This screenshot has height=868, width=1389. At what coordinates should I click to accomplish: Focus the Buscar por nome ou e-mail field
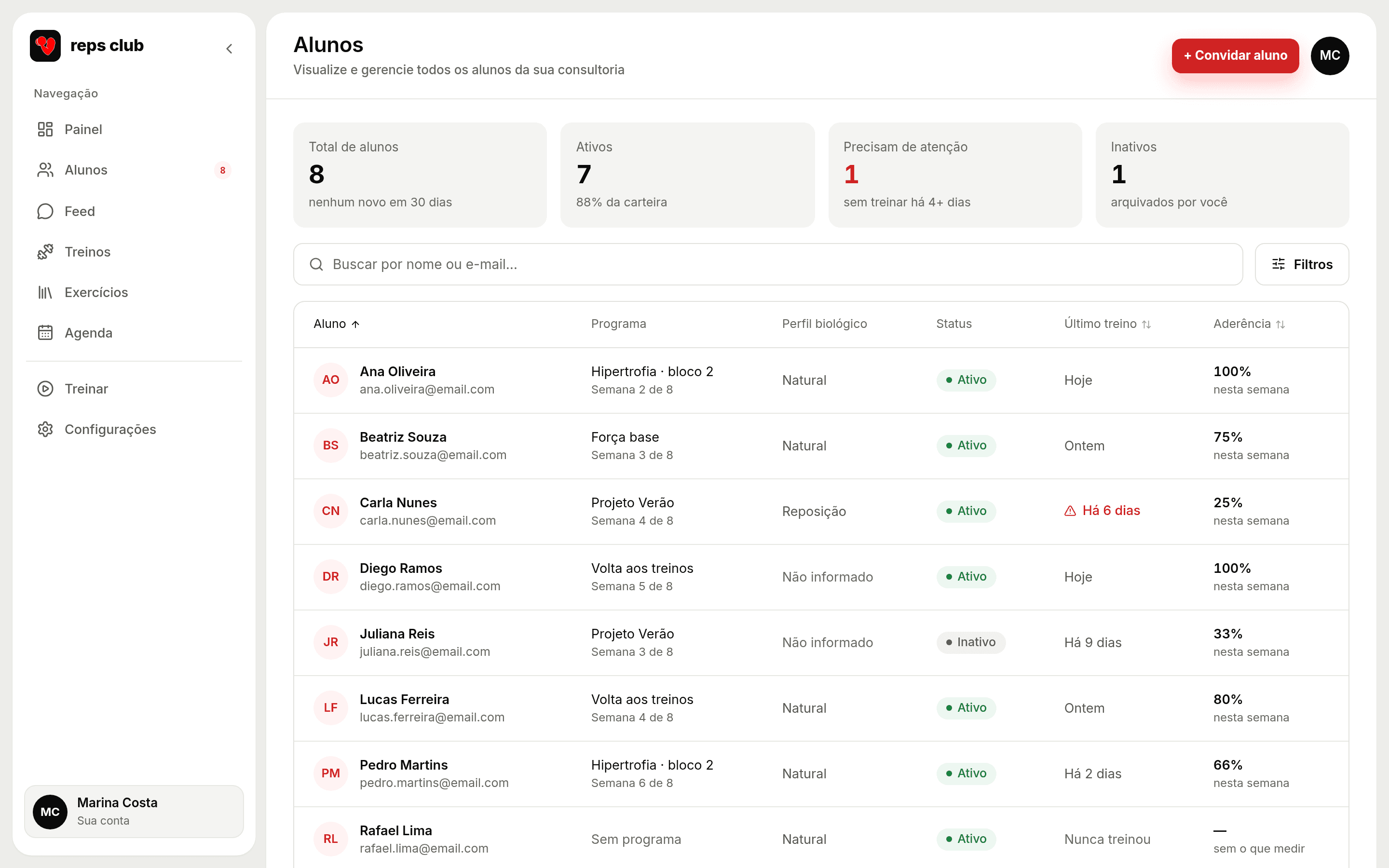pos(768,264)
